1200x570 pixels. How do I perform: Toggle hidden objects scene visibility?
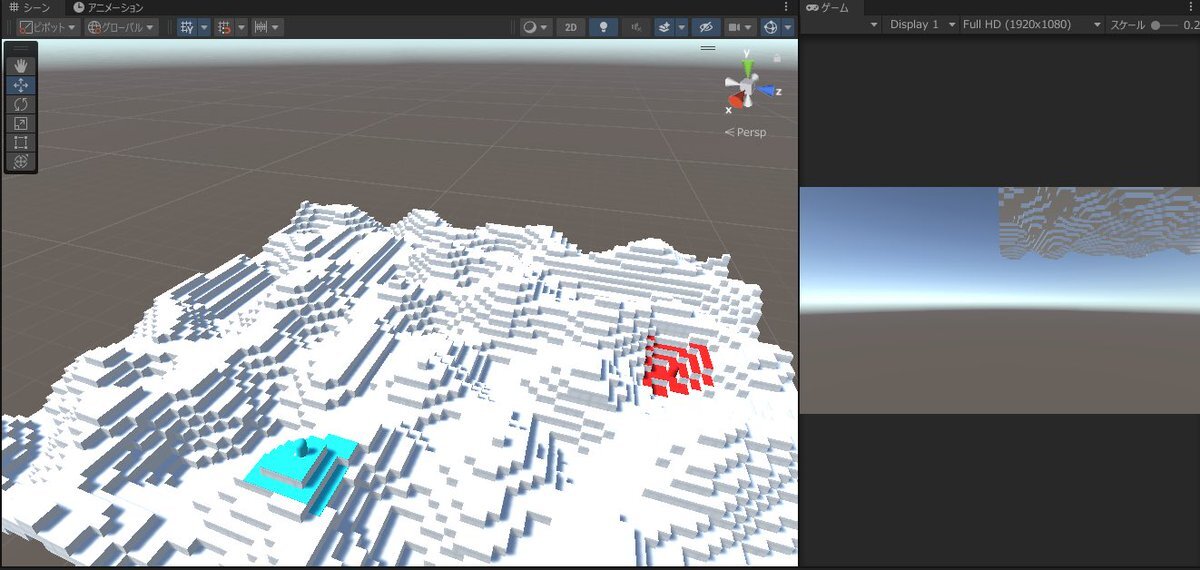[705, 27]
